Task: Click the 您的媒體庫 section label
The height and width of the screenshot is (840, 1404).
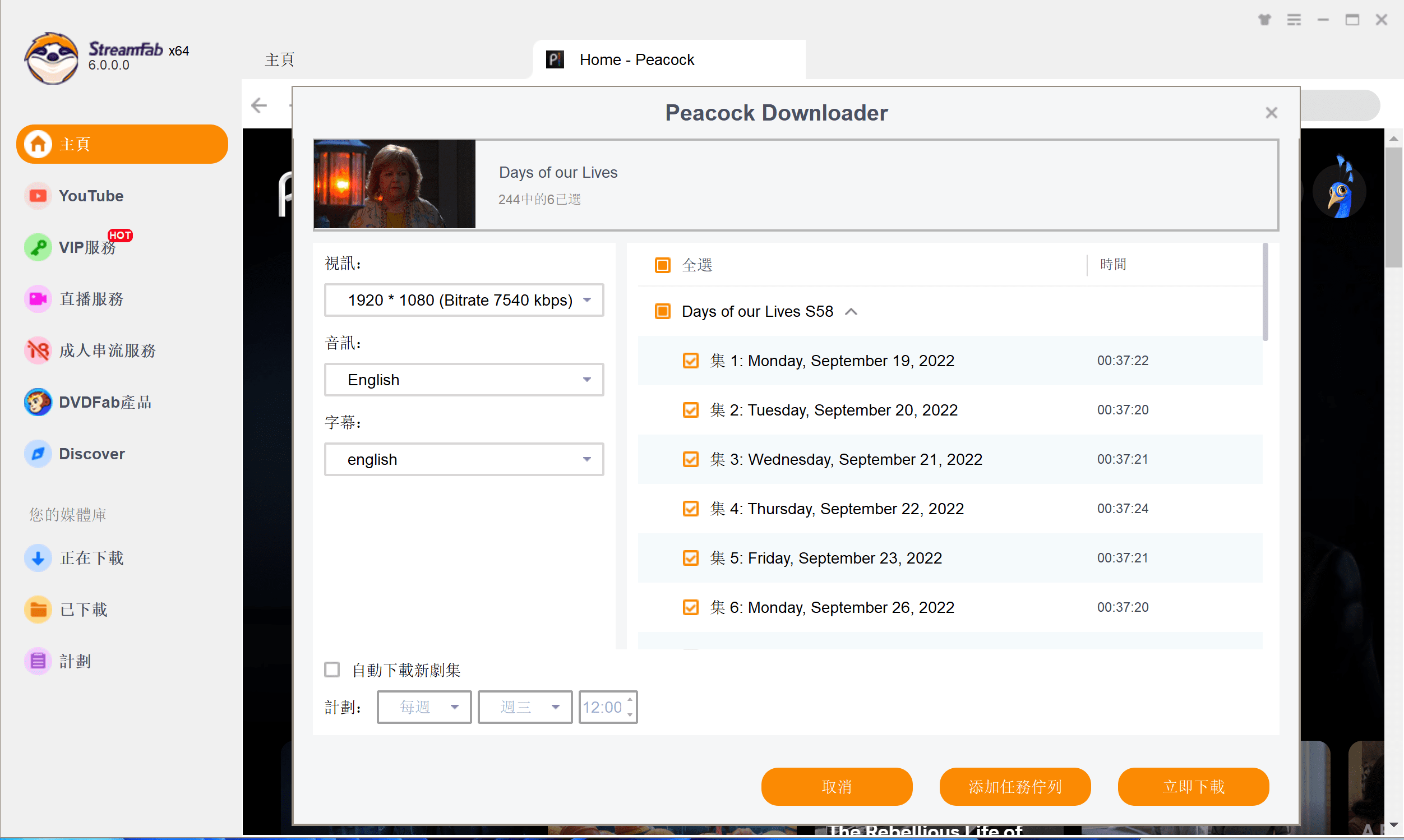Action: (x=68, y=515)
